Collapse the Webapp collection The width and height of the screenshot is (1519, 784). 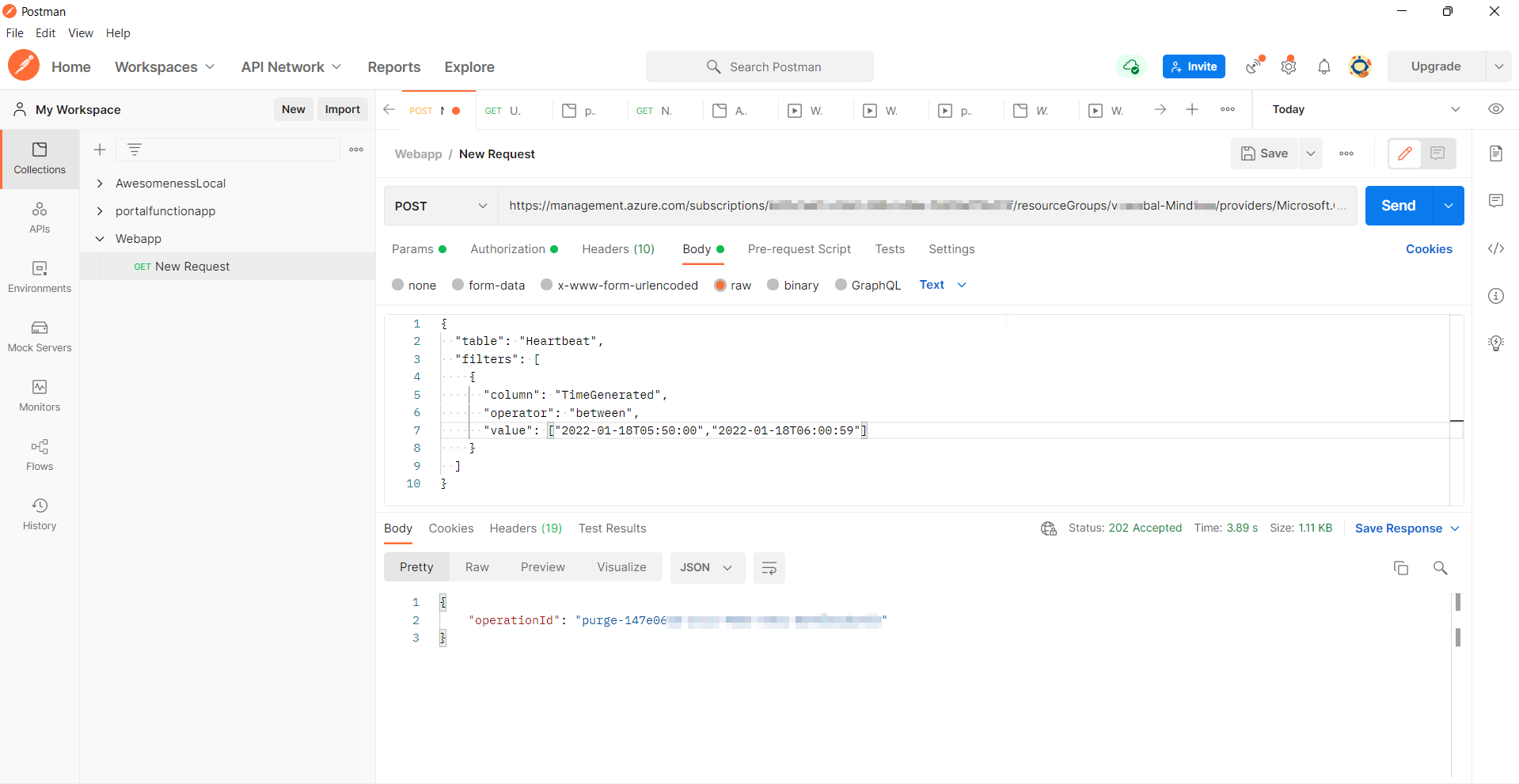[100, 239]
